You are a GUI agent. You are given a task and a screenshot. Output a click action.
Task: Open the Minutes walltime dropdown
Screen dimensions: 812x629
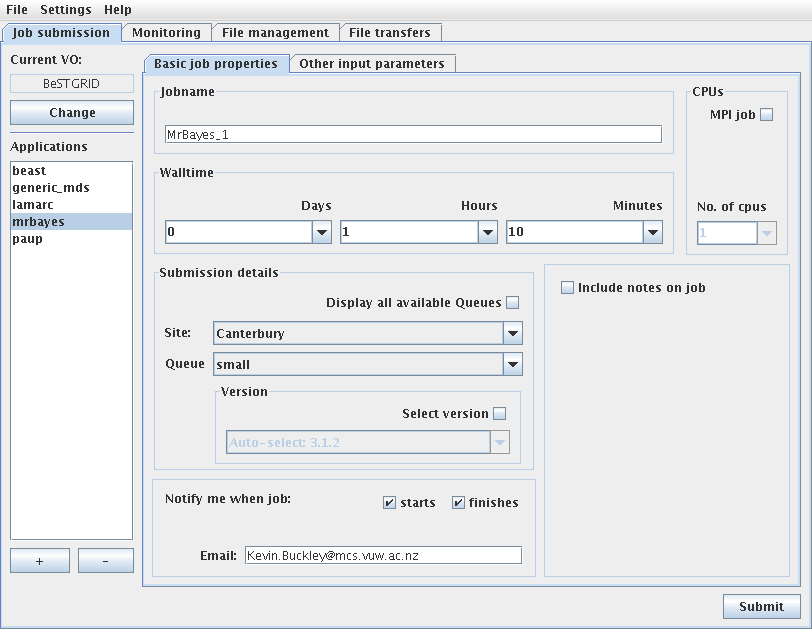tap(653, 232)
